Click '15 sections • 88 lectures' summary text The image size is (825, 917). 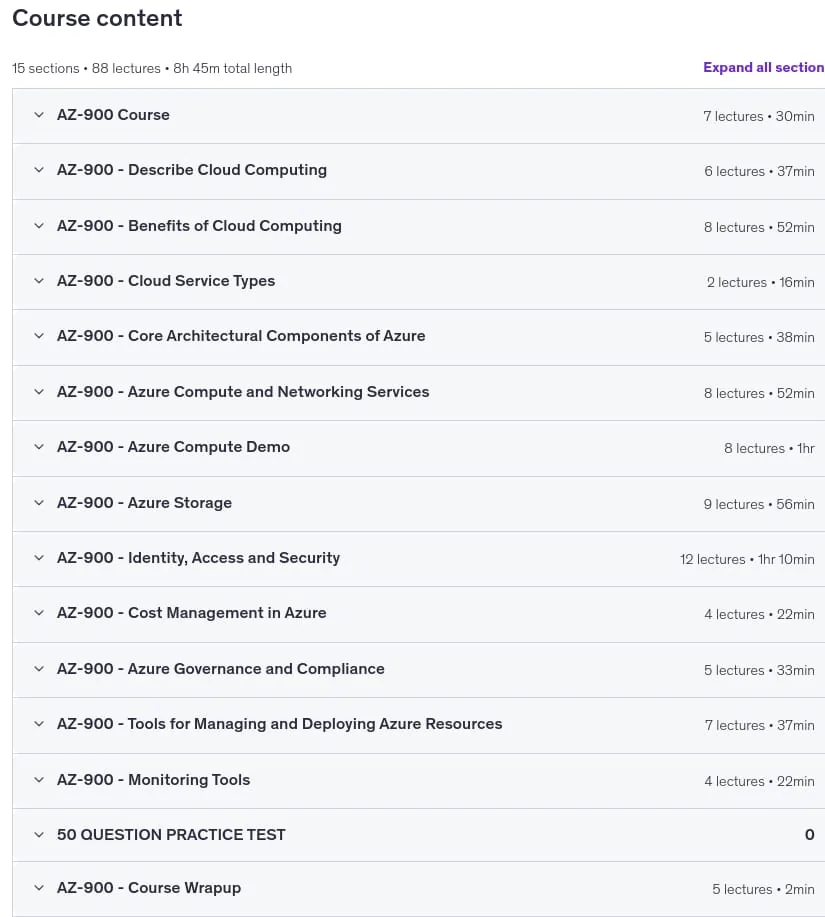point(86,68)
